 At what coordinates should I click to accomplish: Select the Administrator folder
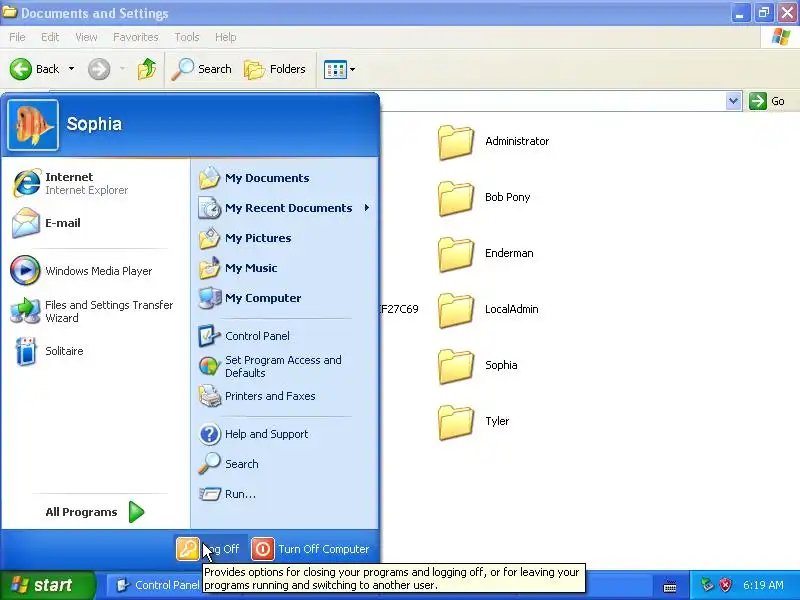494,142
